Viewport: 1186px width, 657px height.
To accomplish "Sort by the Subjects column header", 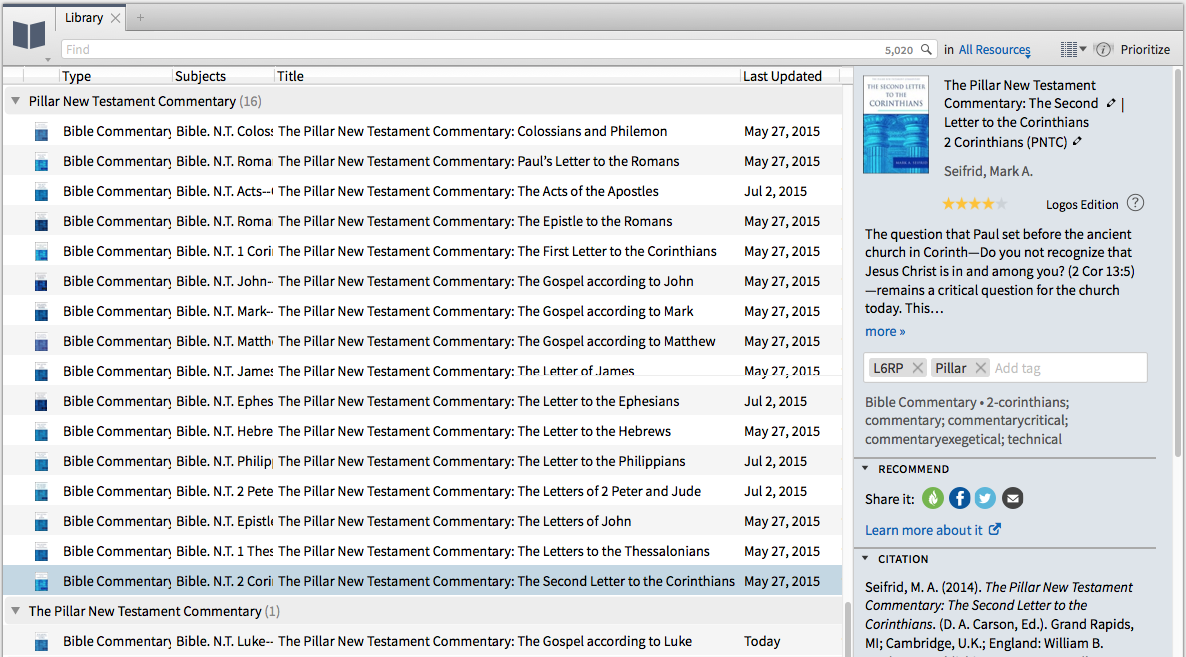I will point(200,76).
